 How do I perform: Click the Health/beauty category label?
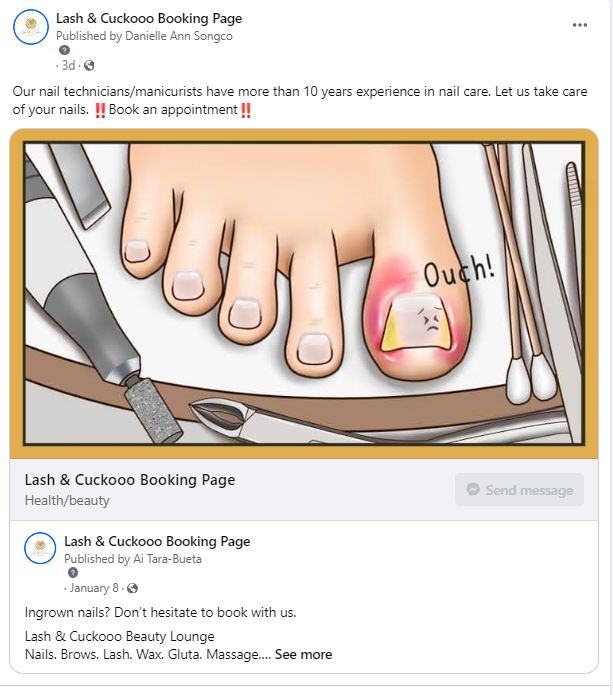tap(67, 500)
